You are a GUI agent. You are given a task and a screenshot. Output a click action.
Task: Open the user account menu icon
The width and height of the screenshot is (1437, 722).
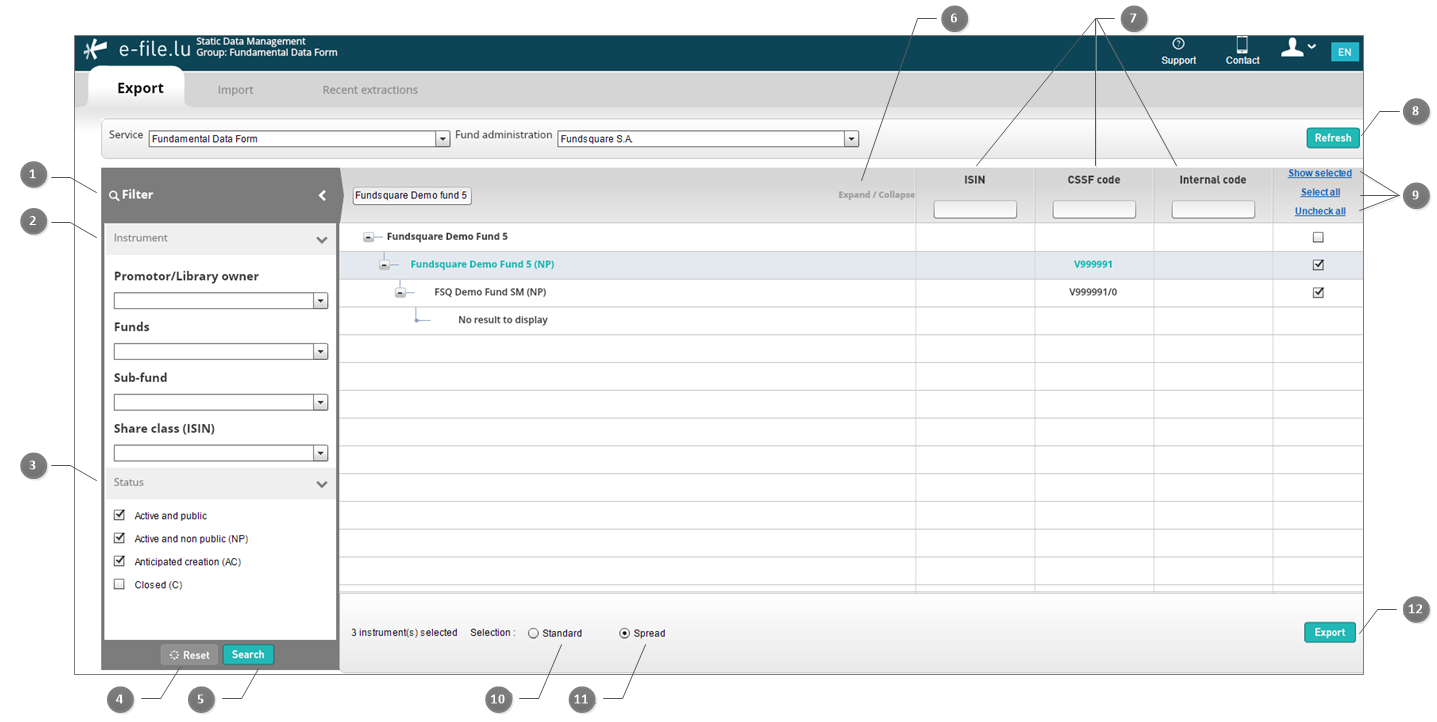click(1298, 47)
